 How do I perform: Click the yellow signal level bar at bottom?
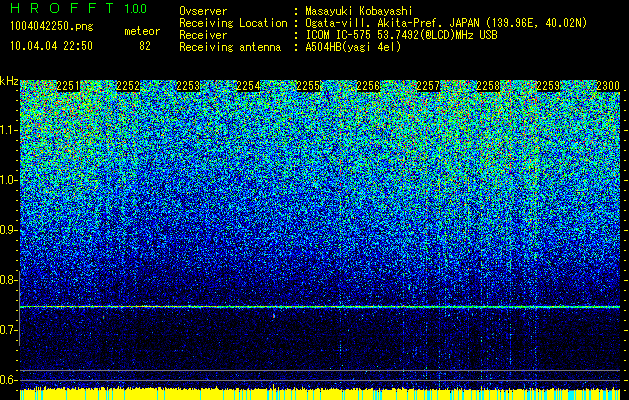(320, 394)
